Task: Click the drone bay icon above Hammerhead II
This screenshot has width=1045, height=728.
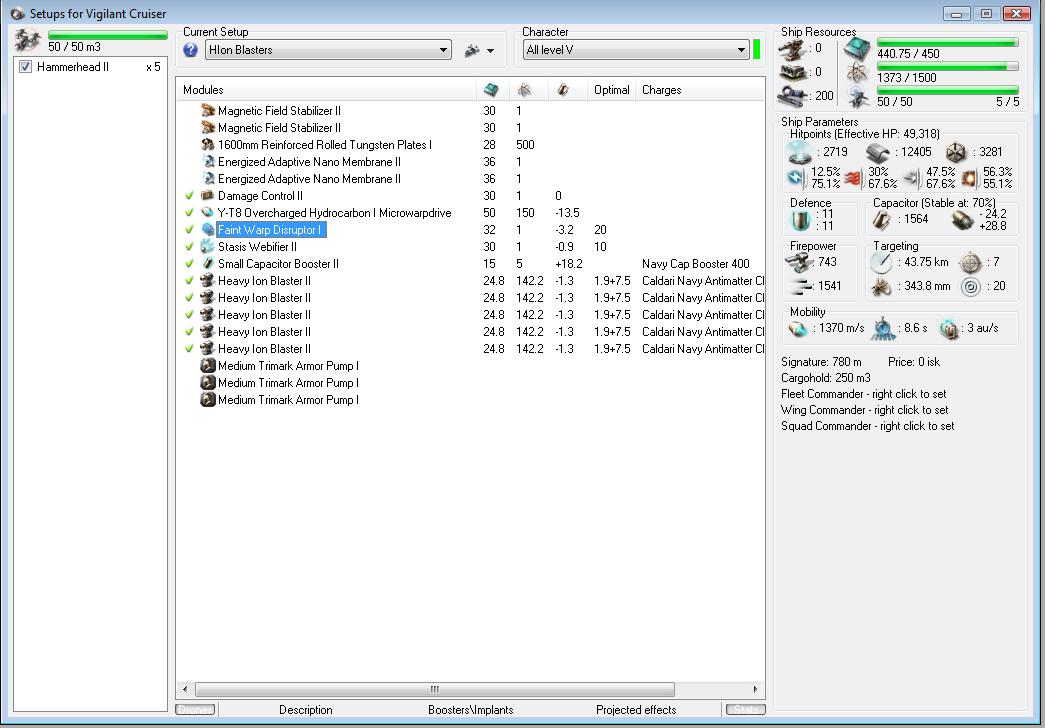Action: 28,41
